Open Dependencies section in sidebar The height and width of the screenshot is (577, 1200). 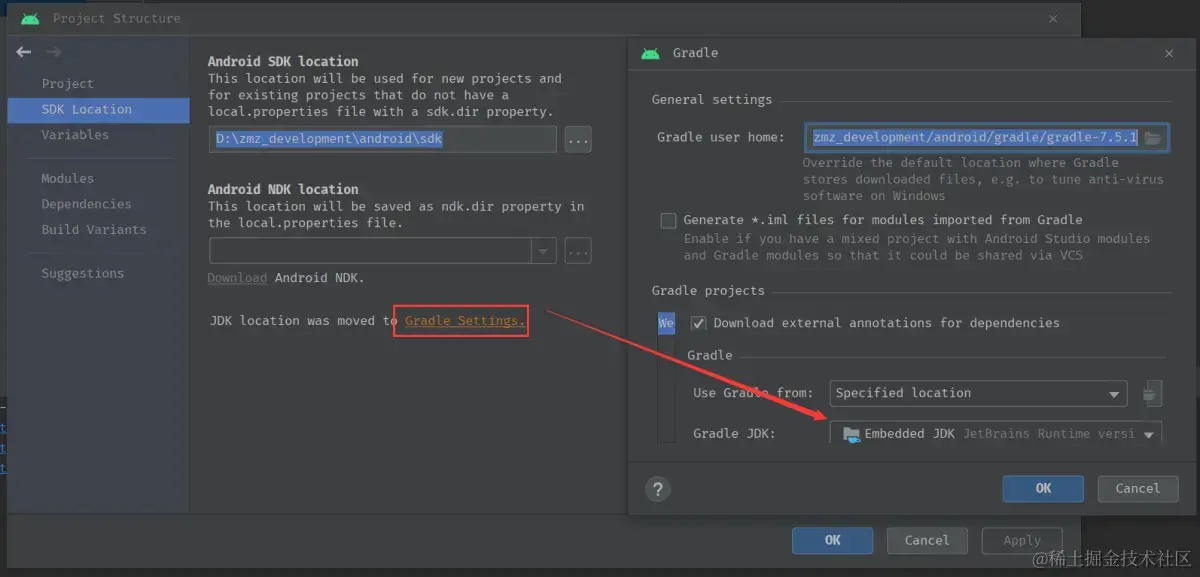[86, 204]
